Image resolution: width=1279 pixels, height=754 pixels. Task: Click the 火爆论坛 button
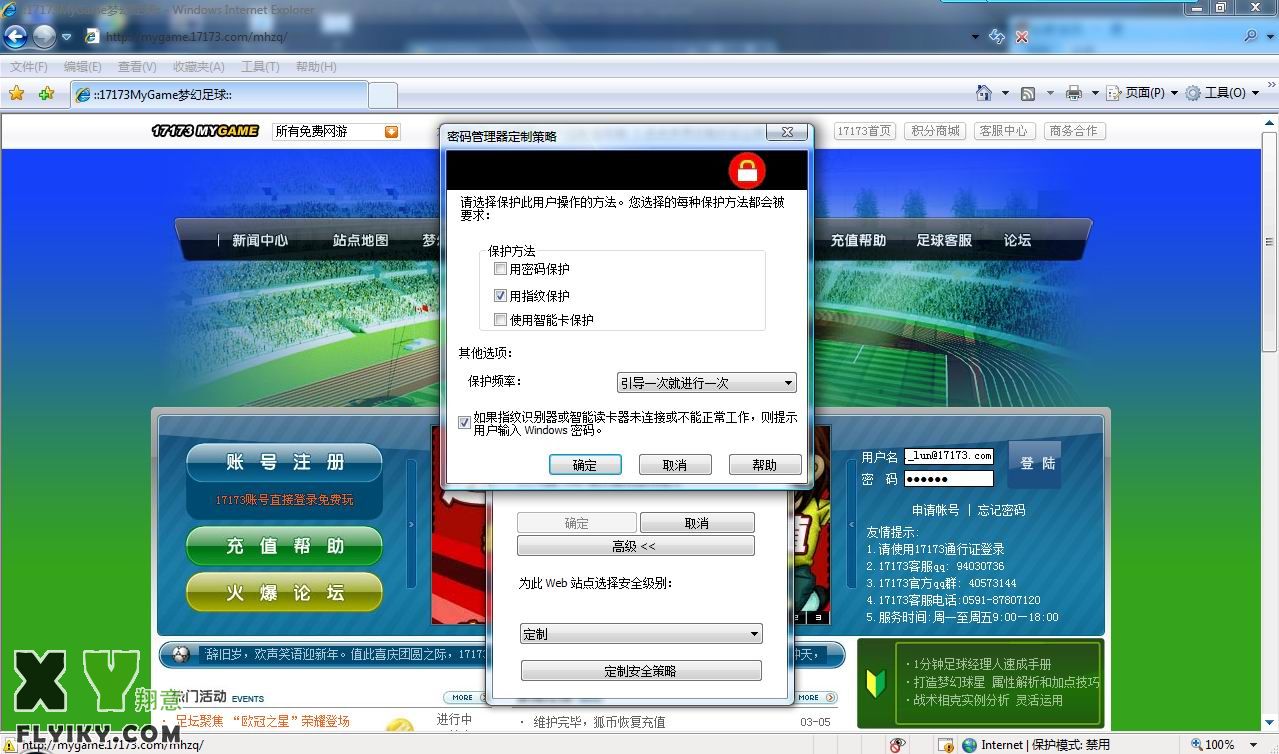284,592
